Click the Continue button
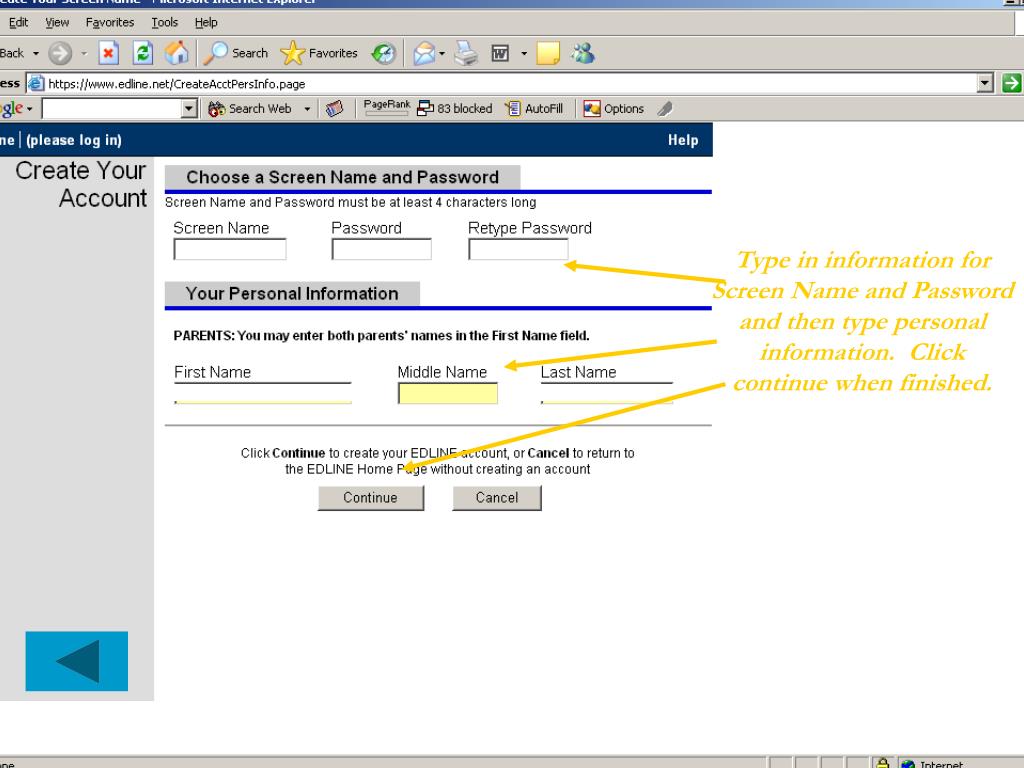 point(371,498)
